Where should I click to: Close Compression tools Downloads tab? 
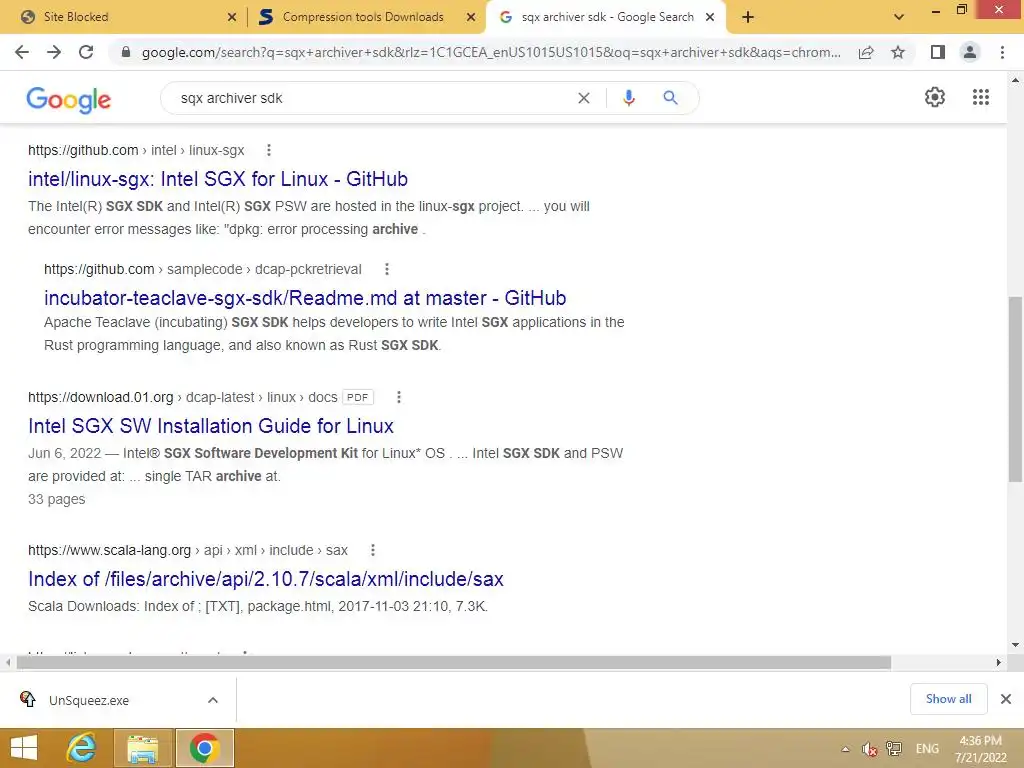(x=470, y=17)
